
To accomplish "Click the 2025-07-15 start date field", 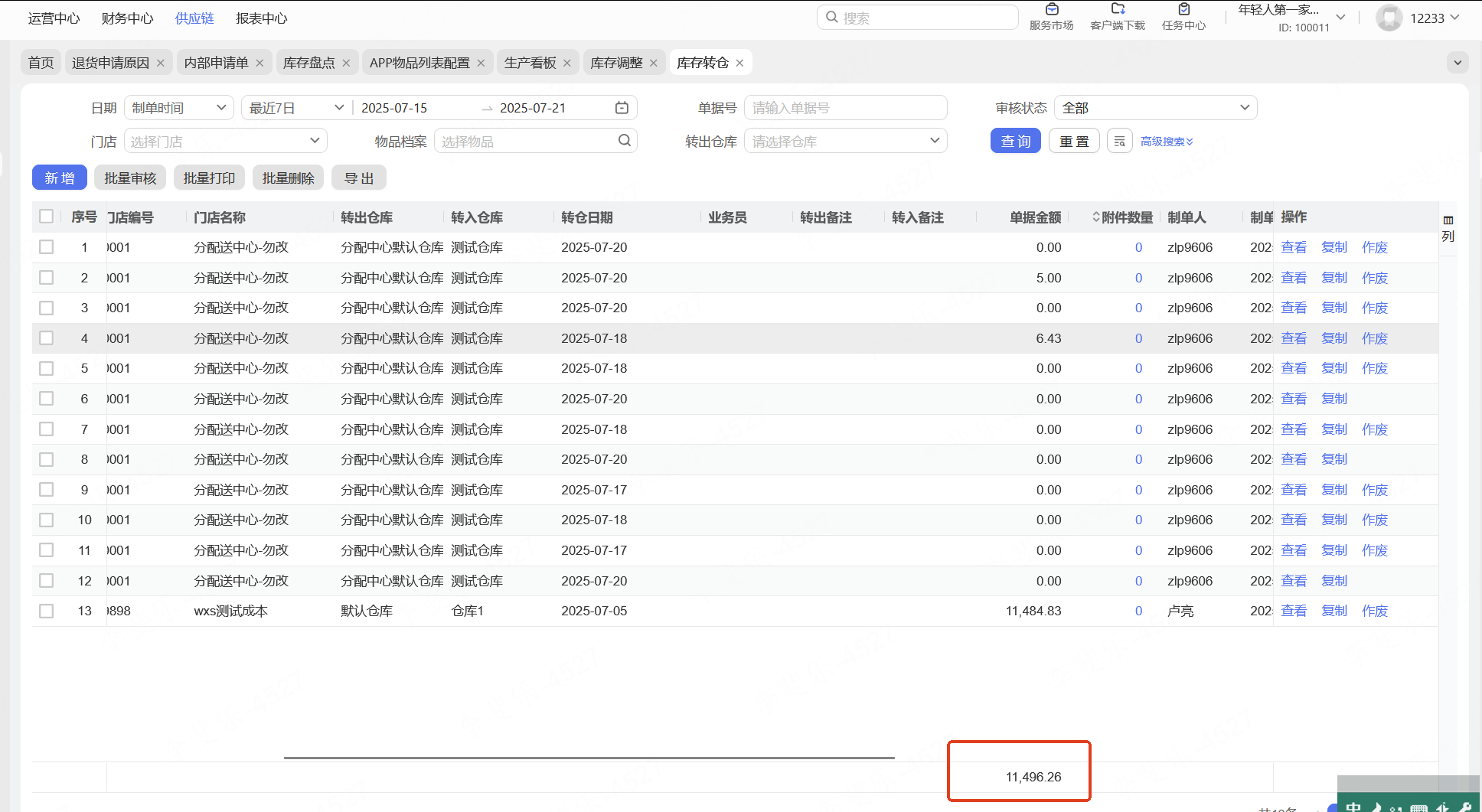I will 394,108.
